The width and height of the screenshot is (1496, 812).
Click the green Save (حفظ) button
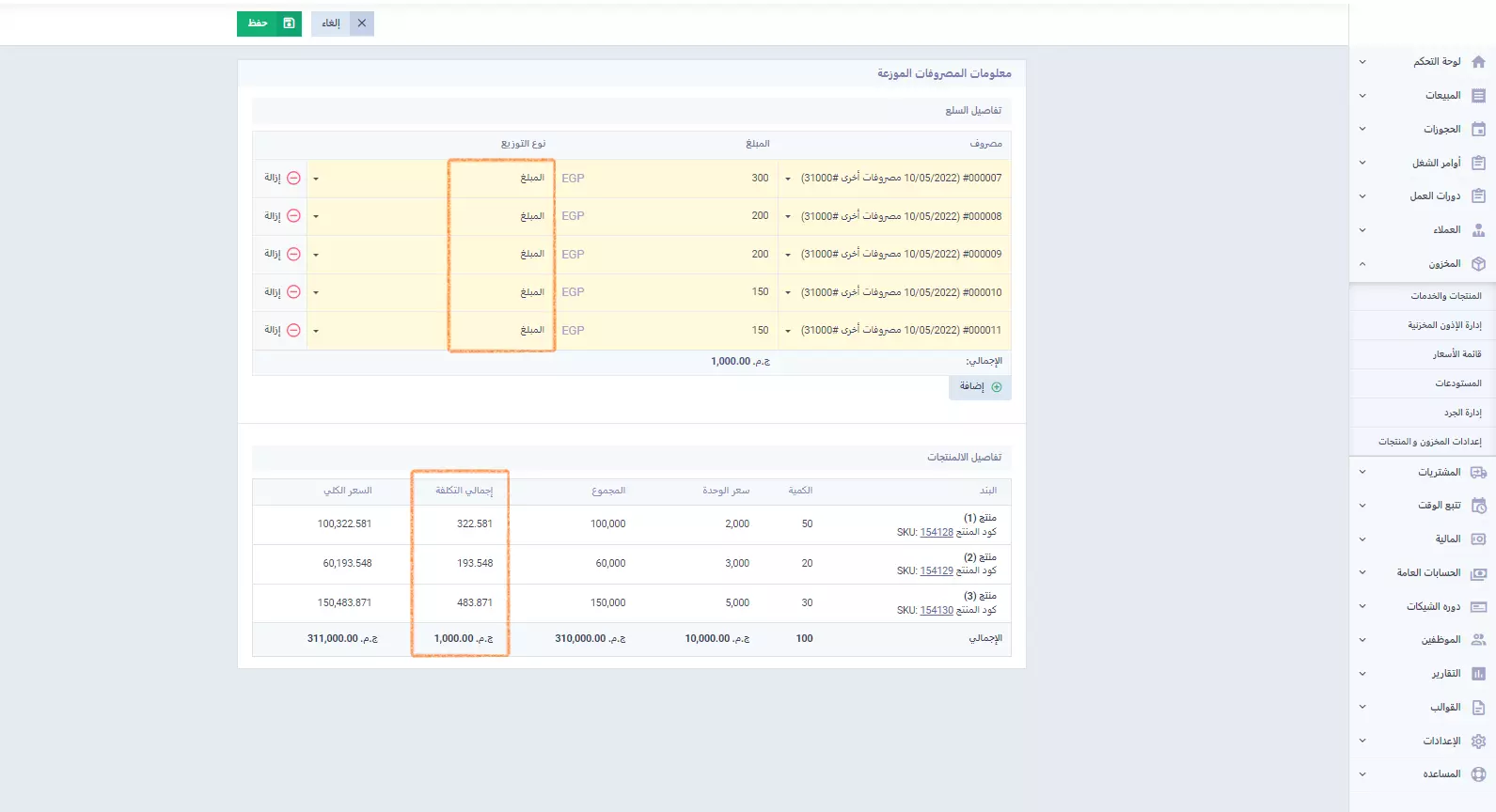tap(269, 23)
